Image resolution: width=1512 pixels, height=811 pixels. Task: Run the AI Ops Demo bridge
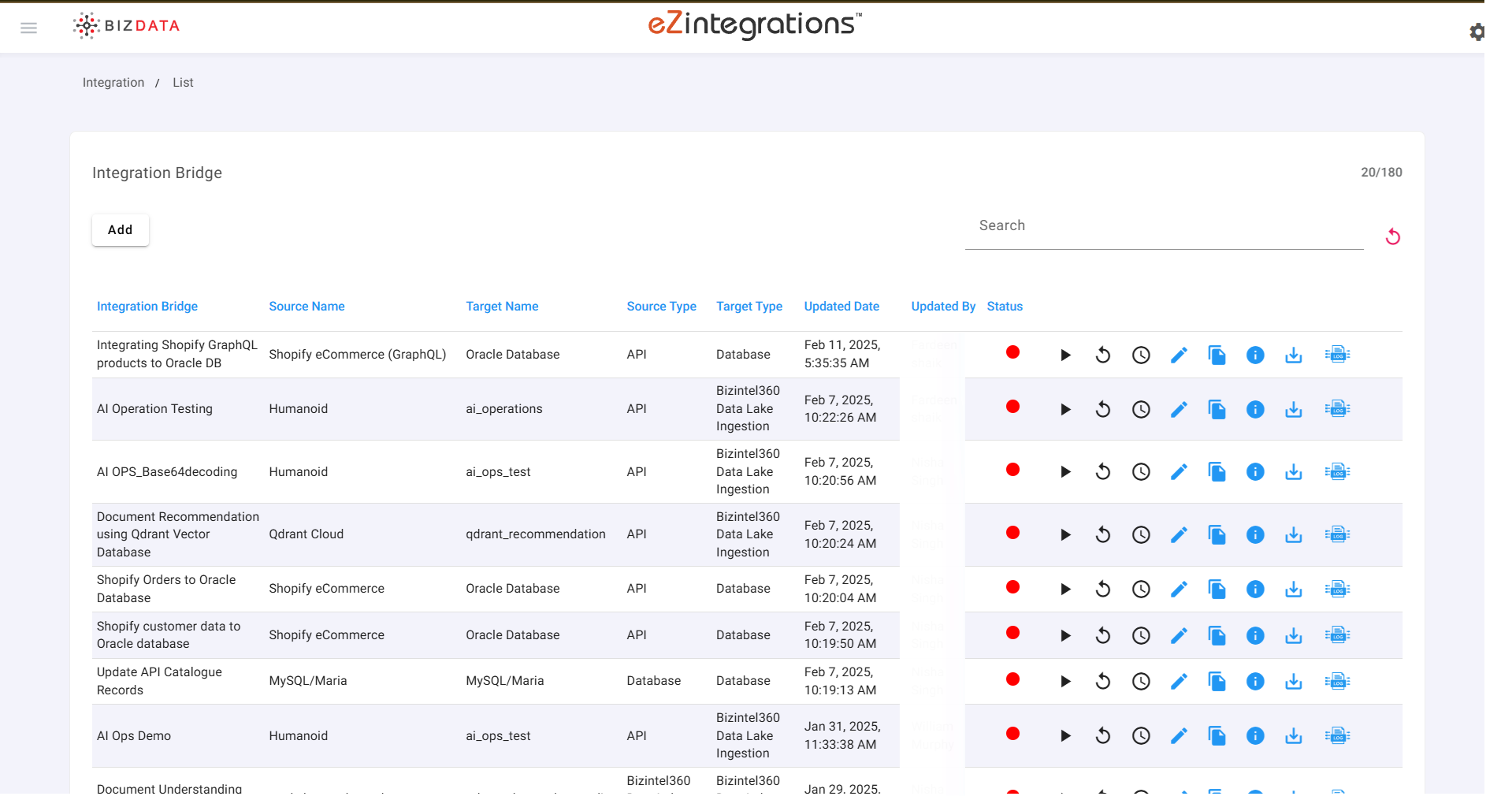coord(1065,735)
